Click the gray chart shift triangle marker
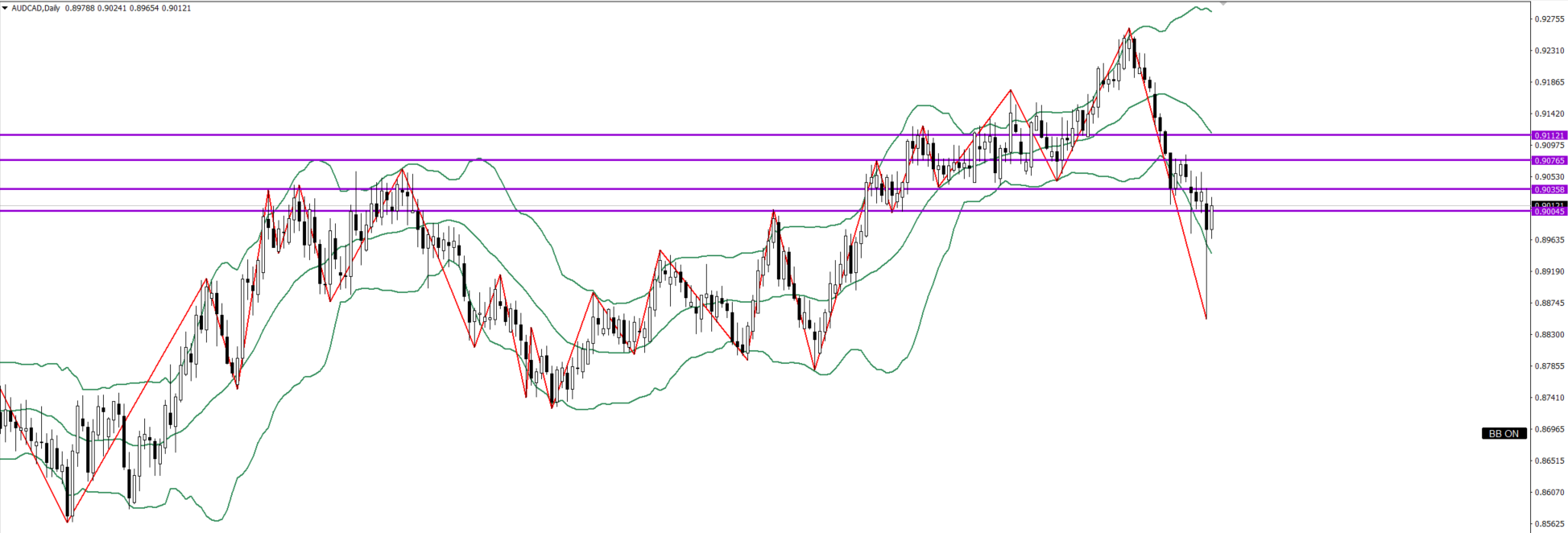Viewport: 1568px width, 533px height. coord(1223,4)
